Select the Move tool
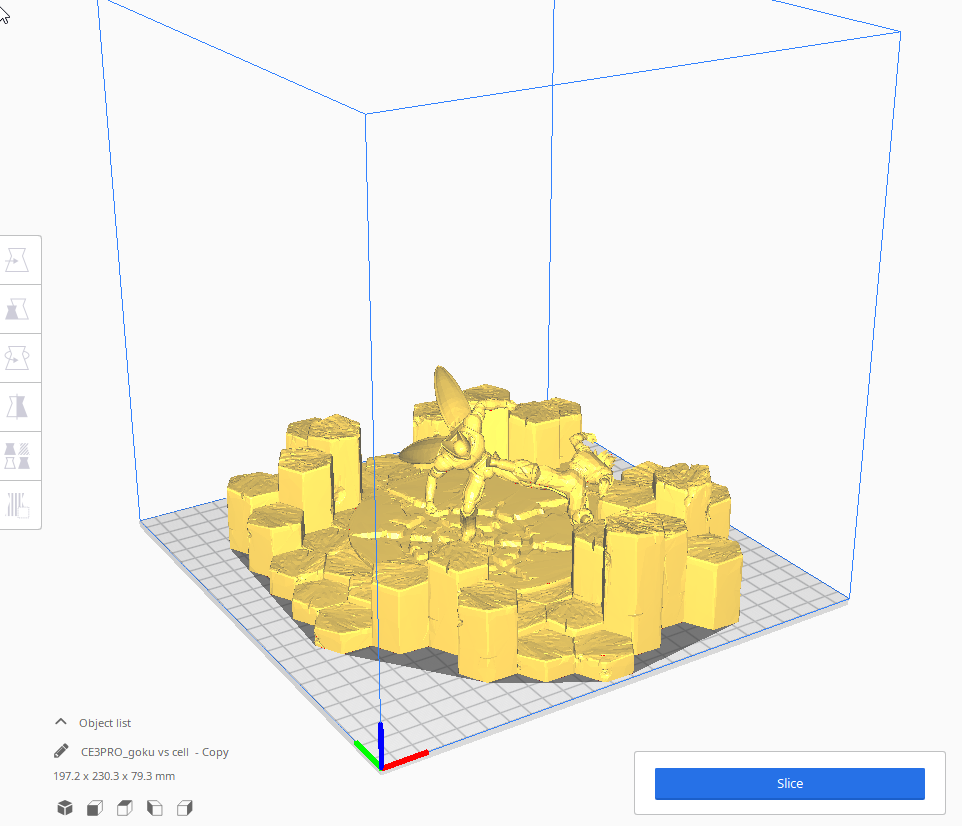 [20, 258]
